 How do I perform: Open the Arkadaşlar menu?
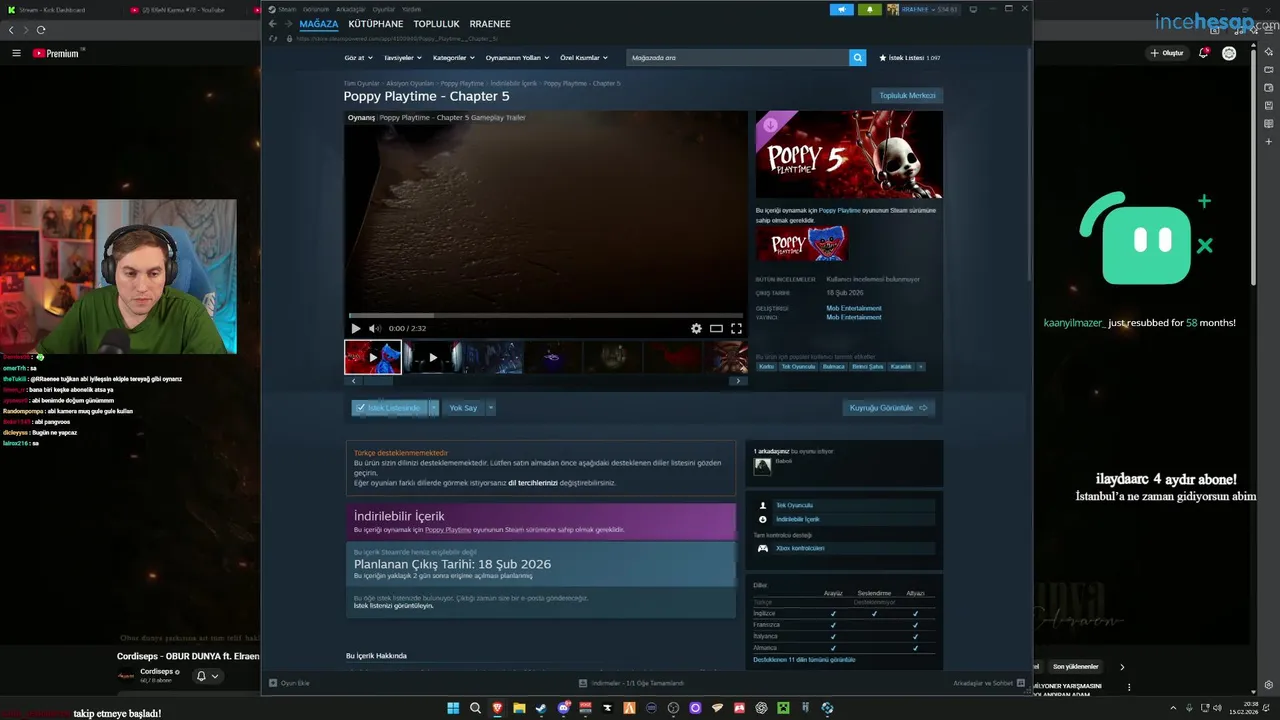click(350, 9)
